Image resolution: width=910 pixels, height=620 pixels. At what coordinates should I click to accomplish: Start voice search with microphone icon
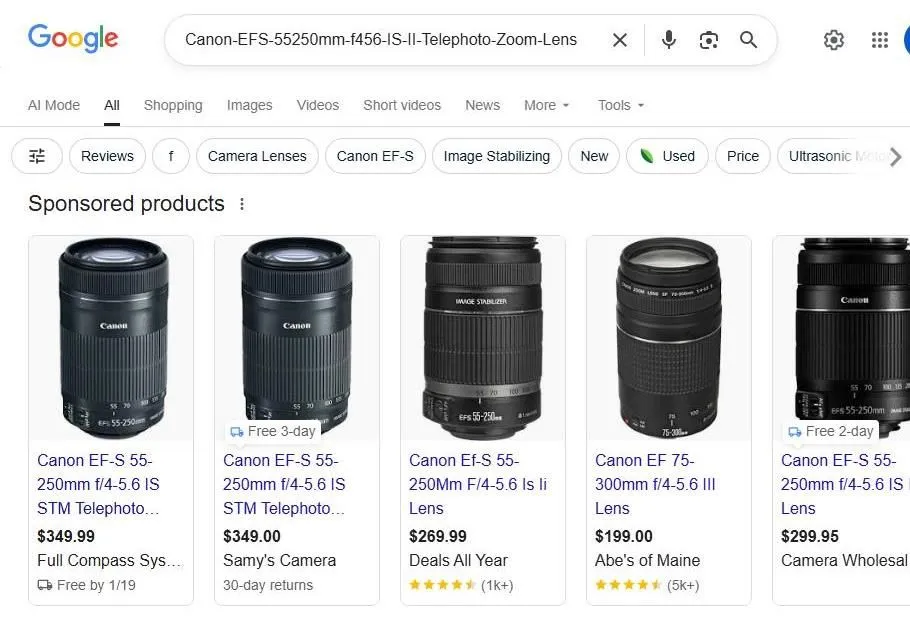pyautogui.click(x=669, y=40)
